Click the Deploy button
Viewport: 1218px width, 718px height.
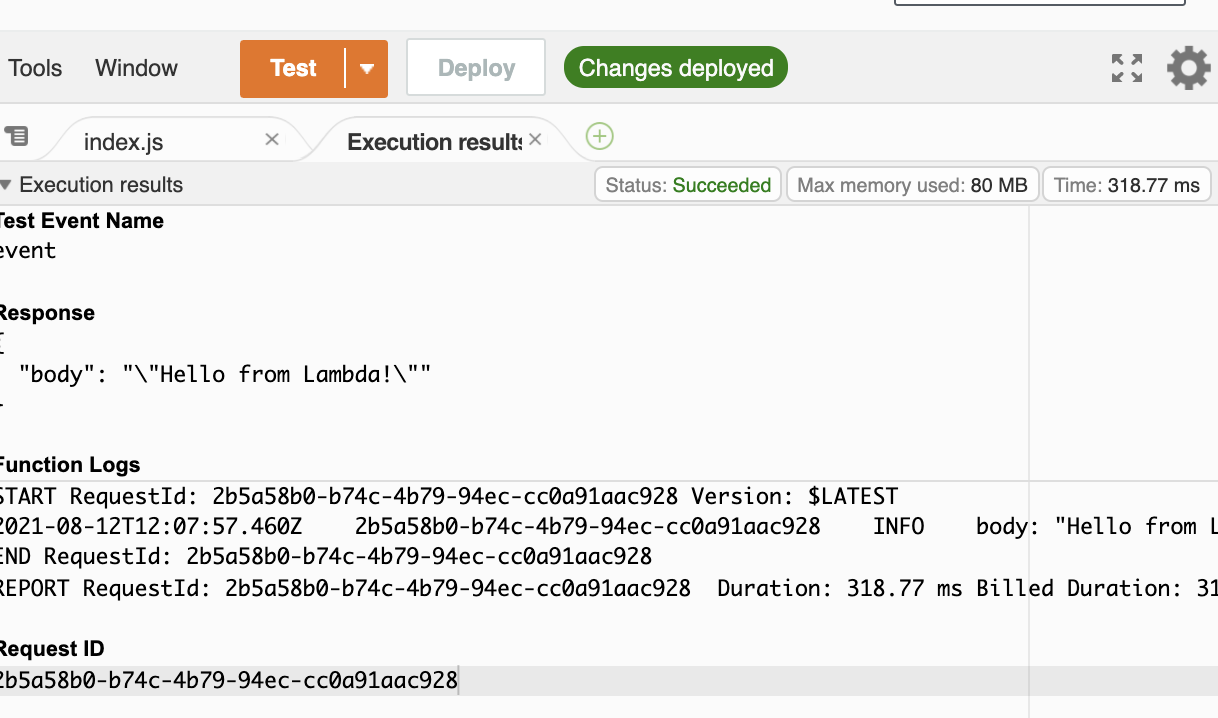pyautogui.click(x=476, y=68)
